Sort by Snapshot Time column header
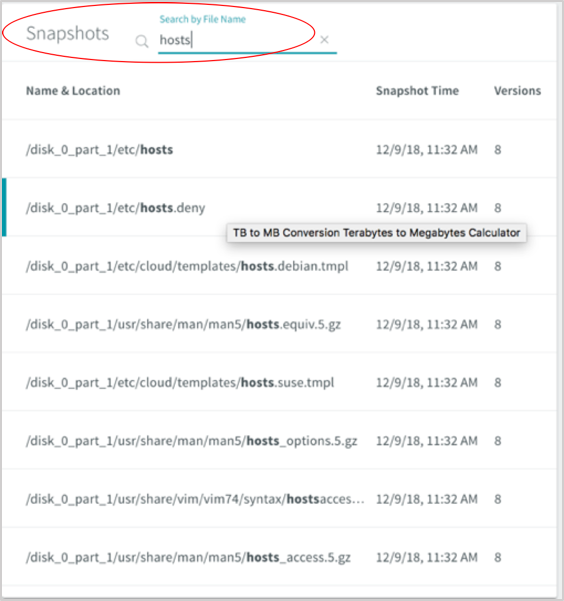564x601 pixels. 417,91
